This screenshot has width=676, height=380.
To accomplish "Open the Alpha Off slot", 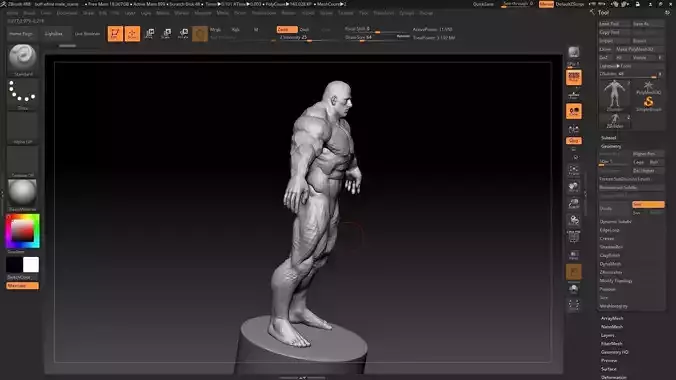I will [22, 128].
